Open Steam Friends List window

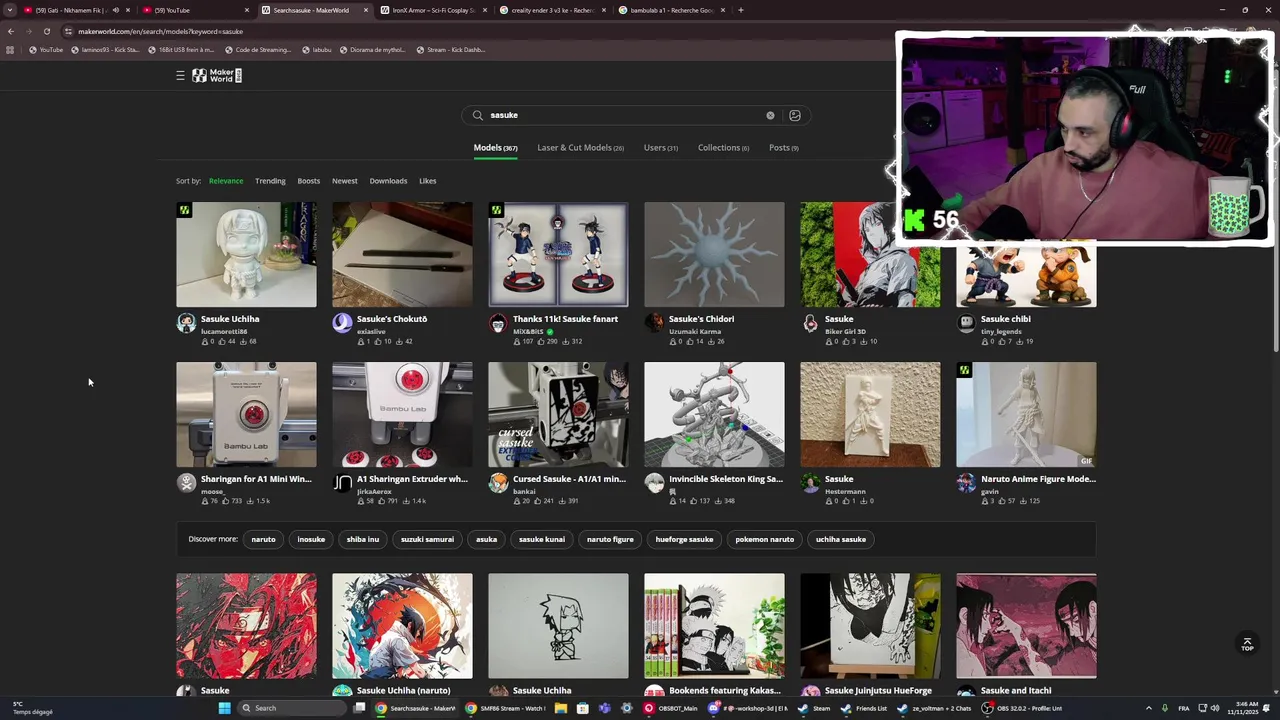(x=864, y=708)
